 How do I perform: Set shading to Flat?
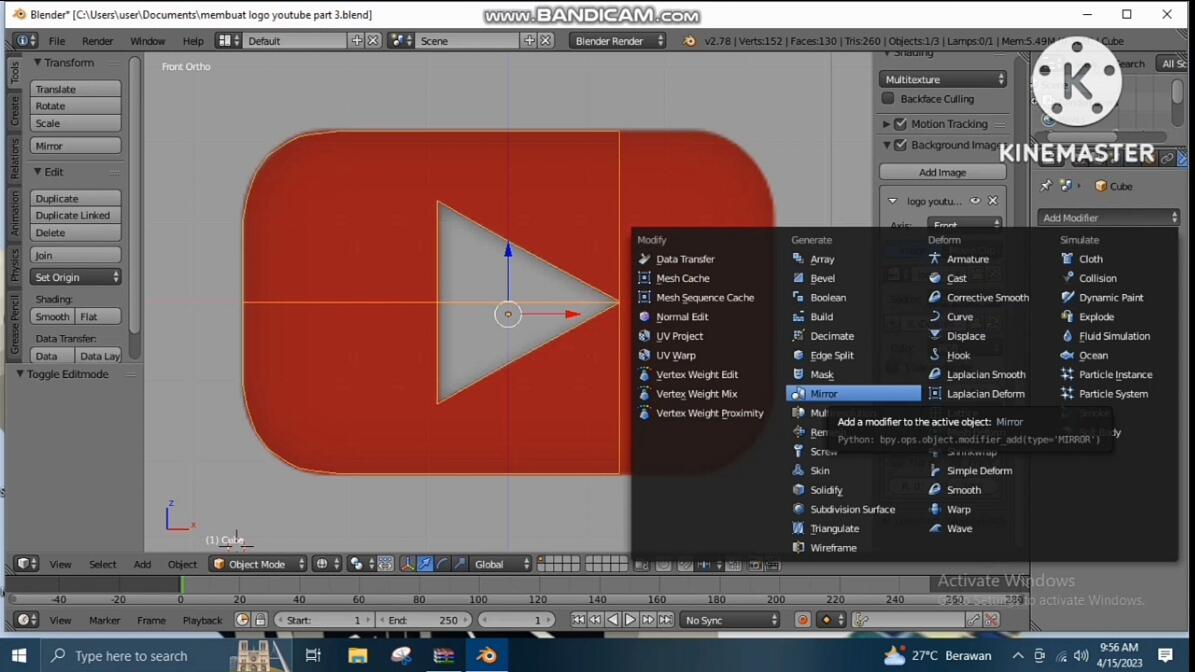[98, 316]
